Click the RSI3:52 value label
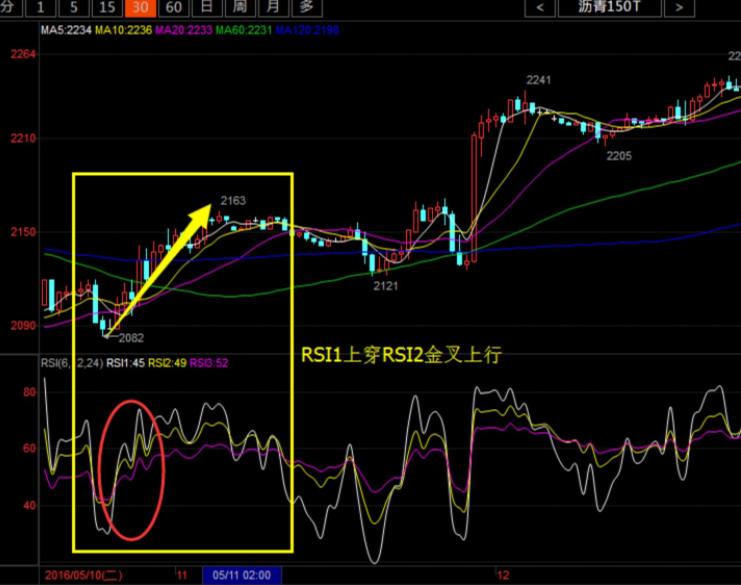This screenshot has width=741, height=585. tap(209, 363)
